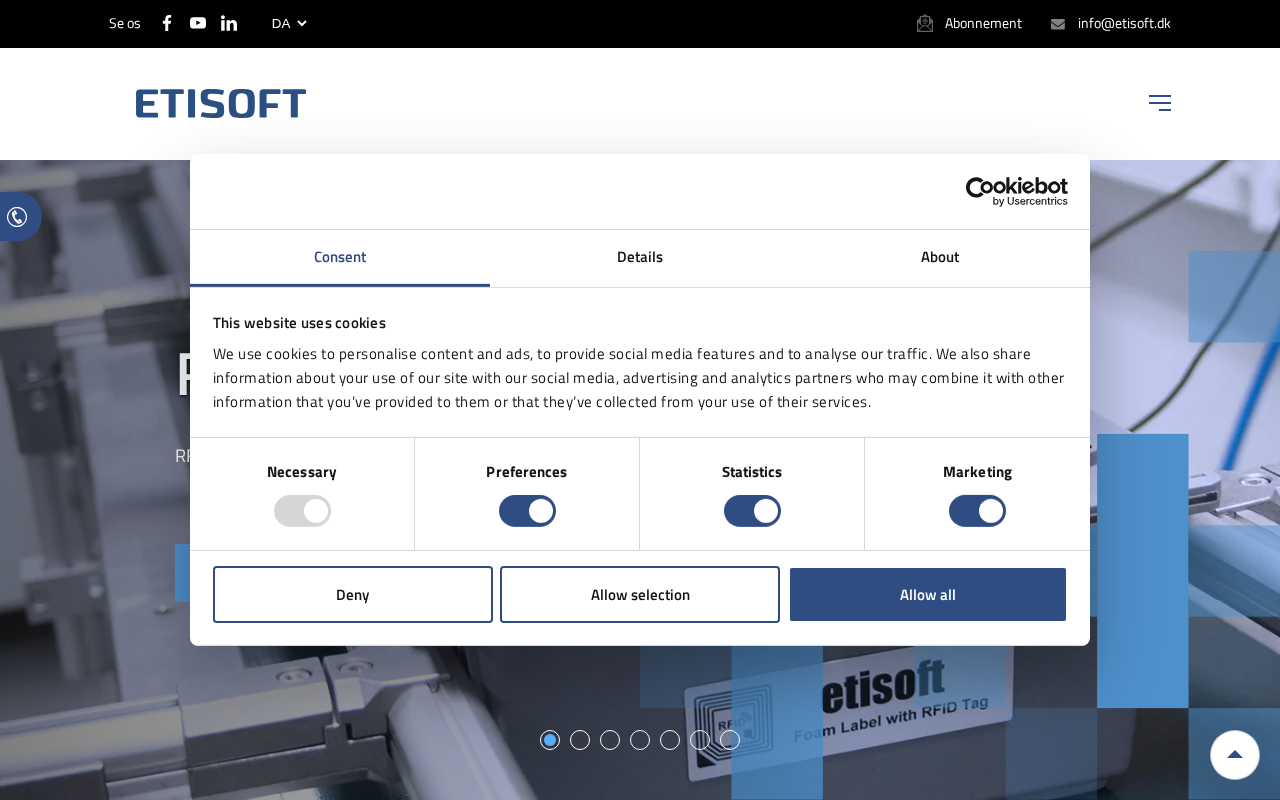The image size is (1280, 800).
Task: Switch to the Consent tab
Action: (x=340, y=257)
